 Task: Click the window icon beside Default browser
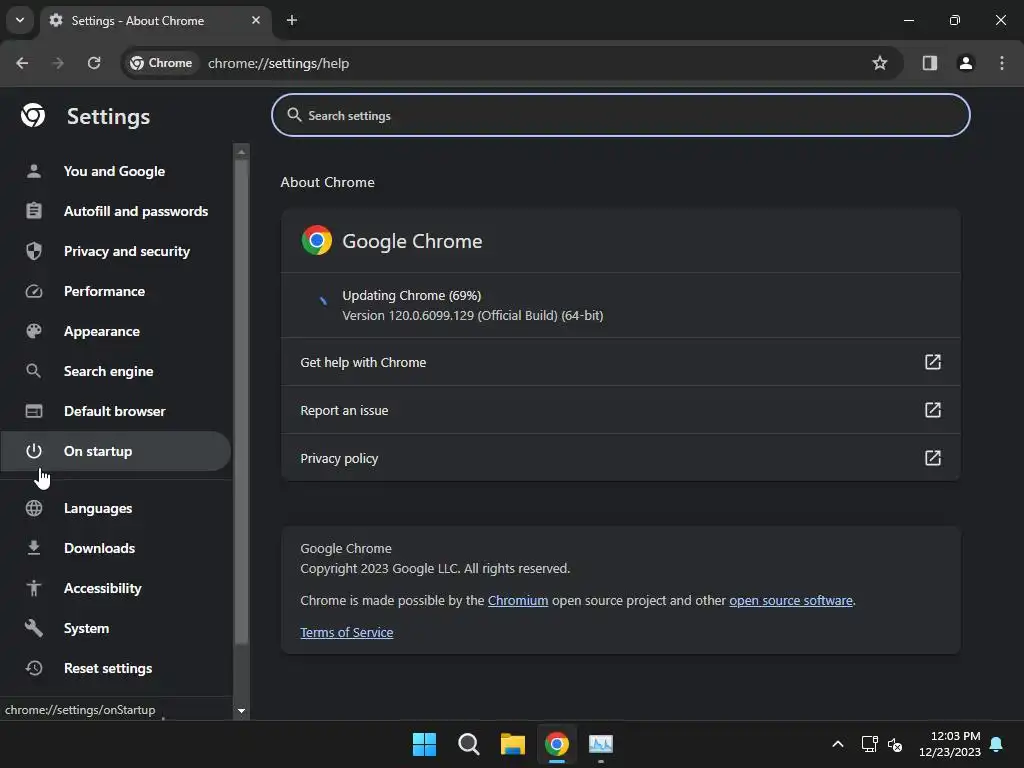pyautogui.click(x=34, y=411)
